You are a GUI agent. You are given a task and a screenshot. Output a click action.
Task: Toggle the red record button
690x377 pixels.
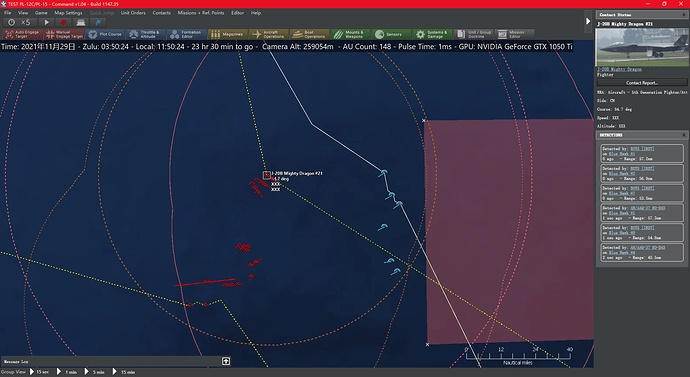click(63, 22)
